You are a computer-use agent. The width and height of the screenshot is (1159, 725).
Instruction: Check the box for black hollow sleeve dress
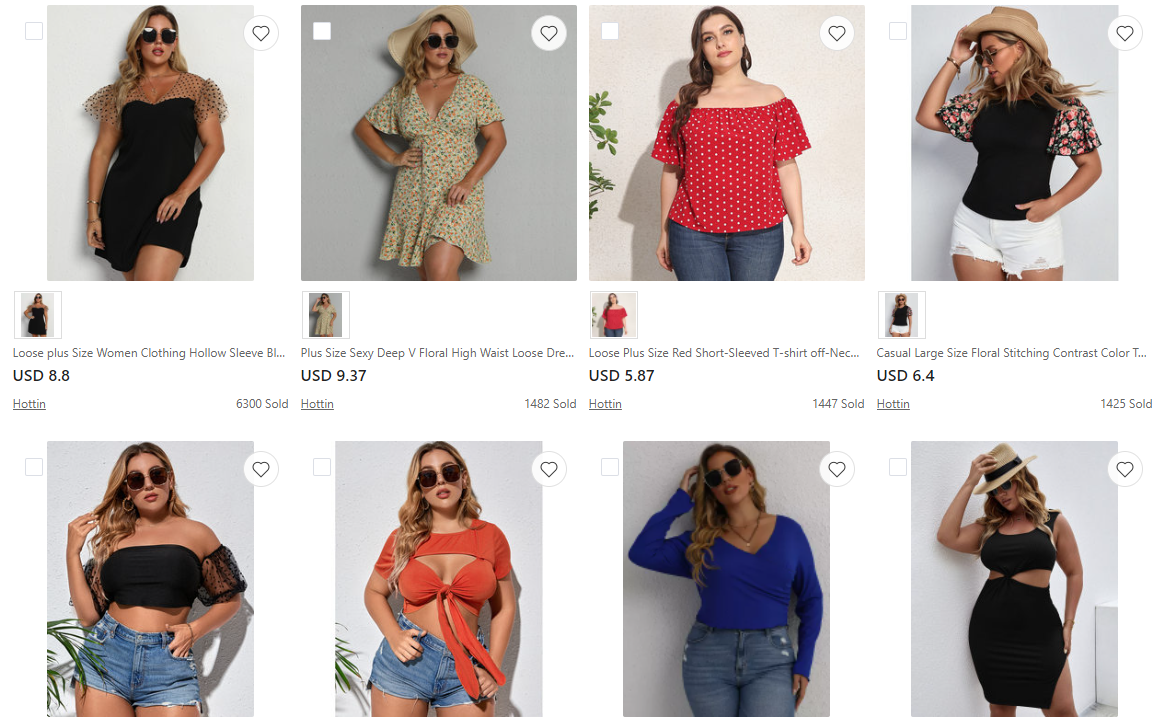(34, 31)
